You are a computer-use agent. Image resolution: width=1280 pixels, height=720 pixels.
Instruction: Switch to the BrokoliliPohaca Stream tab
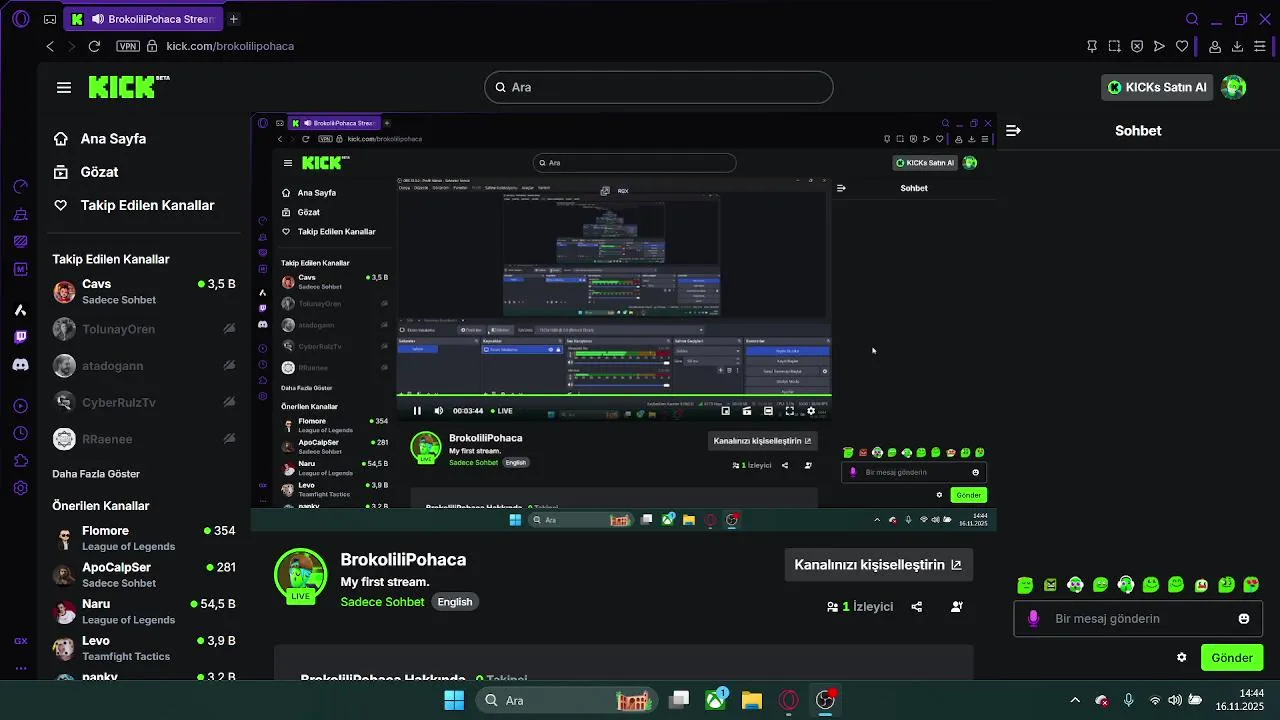pyautogui.click(x=142, y=19)
